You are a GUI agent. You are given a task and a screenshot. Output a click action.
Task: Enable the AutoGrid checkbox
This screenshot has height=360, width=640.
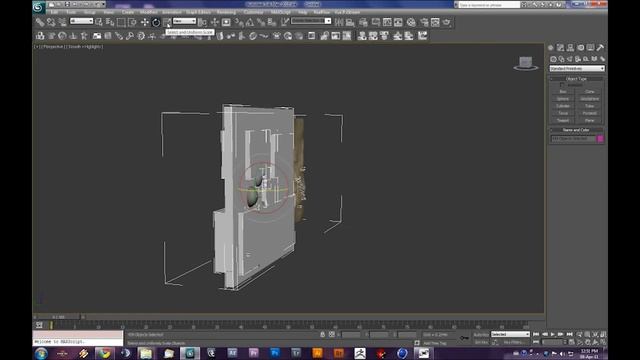[562, 85]
